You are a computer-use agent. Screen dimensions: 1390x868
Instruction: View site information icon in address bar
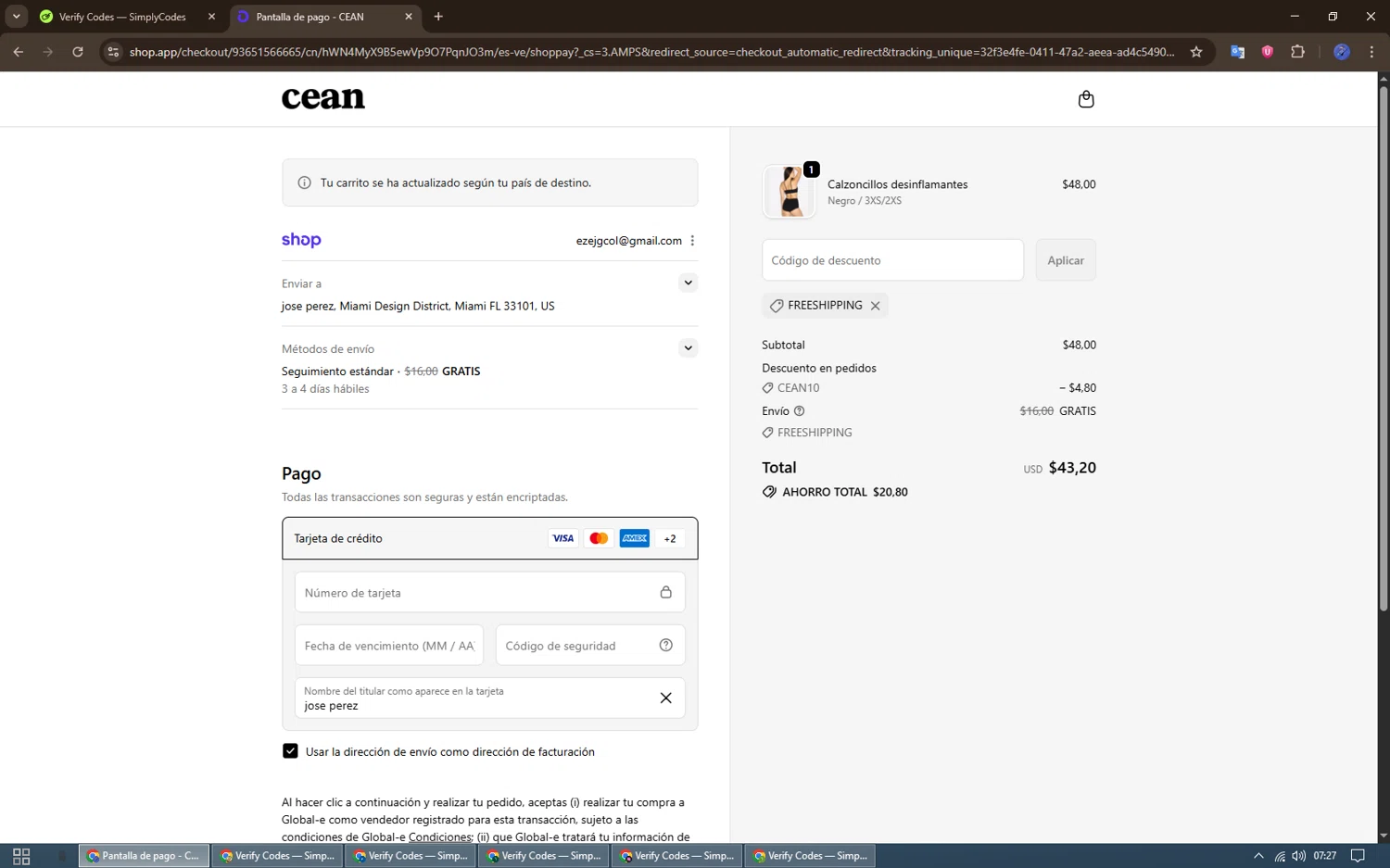(x=113, y=52)
